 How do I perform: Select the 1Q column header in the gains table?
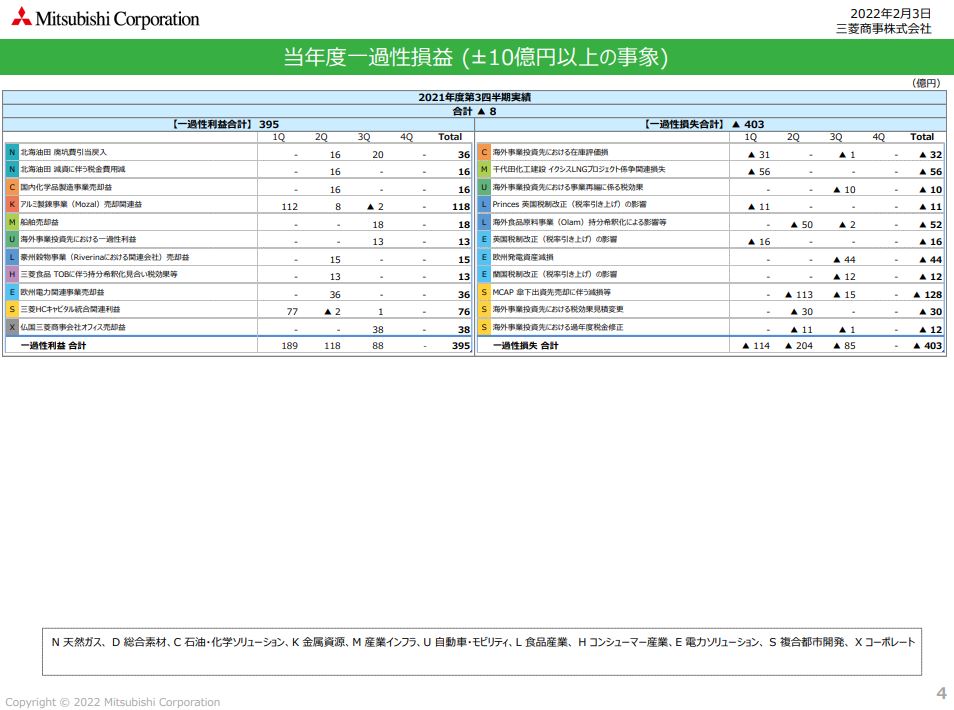pos(280,137)
